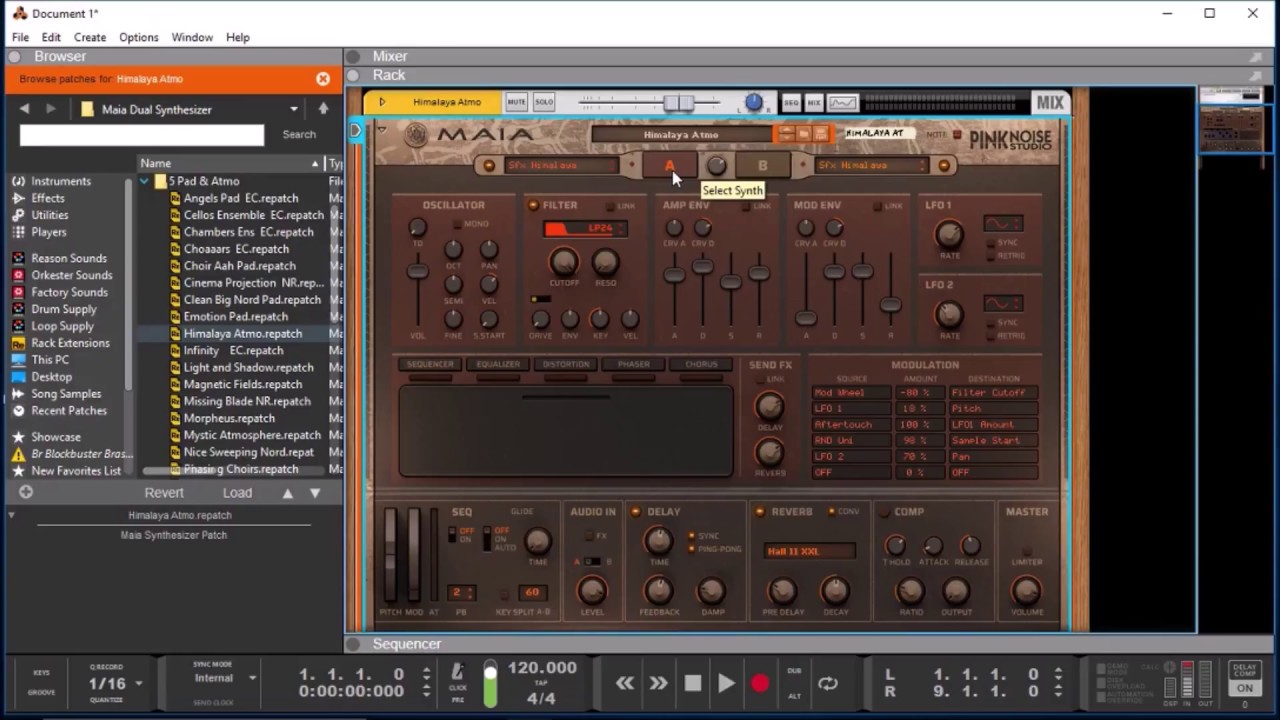The width and height of the screenshot is (1280, 720).
Task: Open the Help menu
Action: point(238,37)
